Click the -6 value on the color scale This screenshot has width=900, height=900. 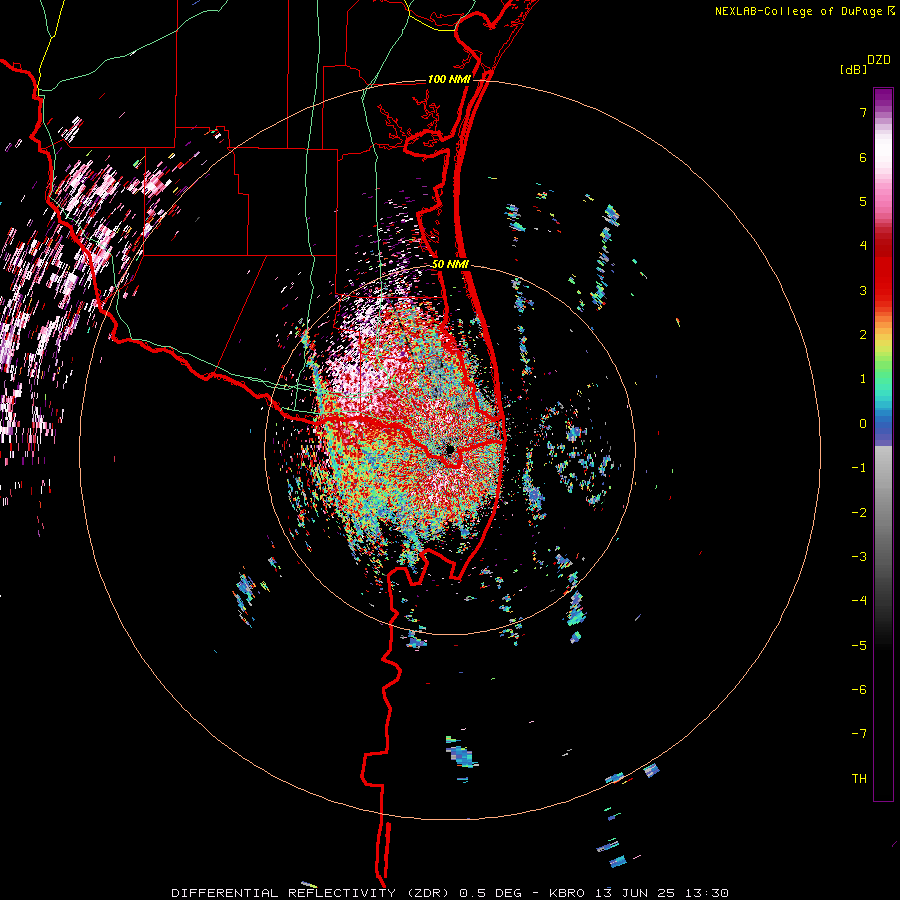coord(859,690)
